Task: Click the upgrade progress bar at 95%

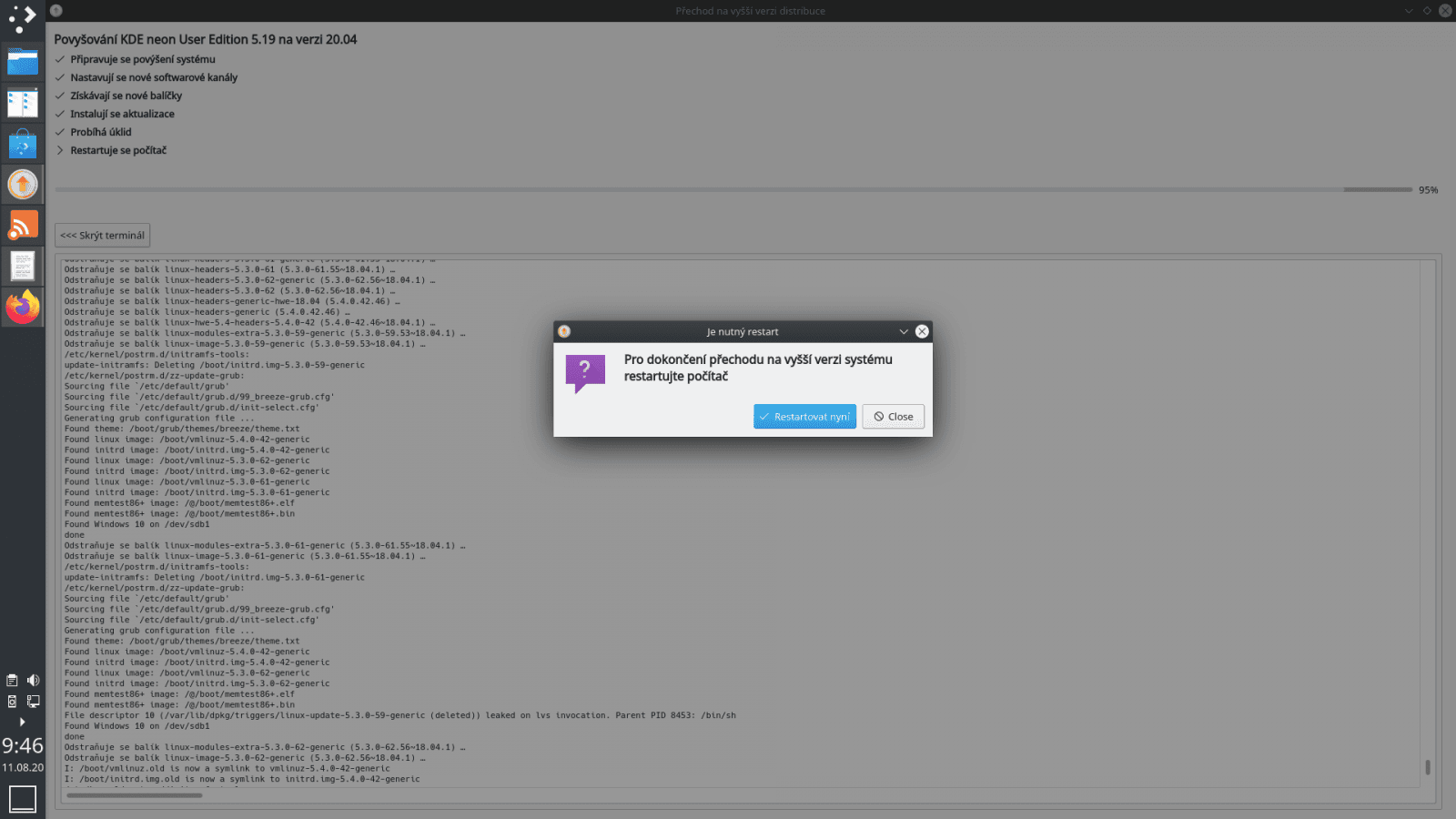Action: pyautogui.click(x=728, y=189)
